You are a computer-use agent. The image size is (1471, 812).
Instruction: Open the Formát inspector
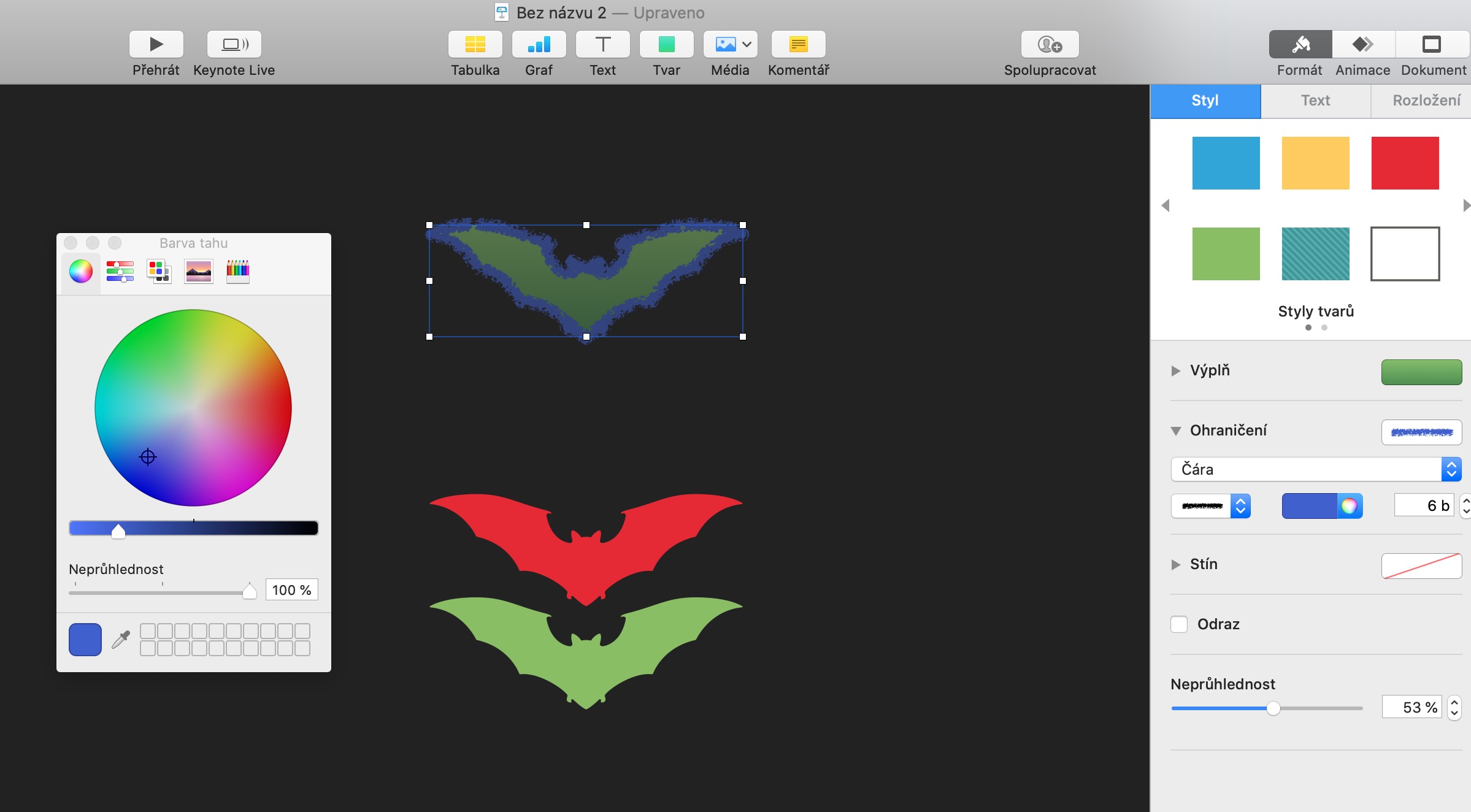click(x=1300, y=44)
